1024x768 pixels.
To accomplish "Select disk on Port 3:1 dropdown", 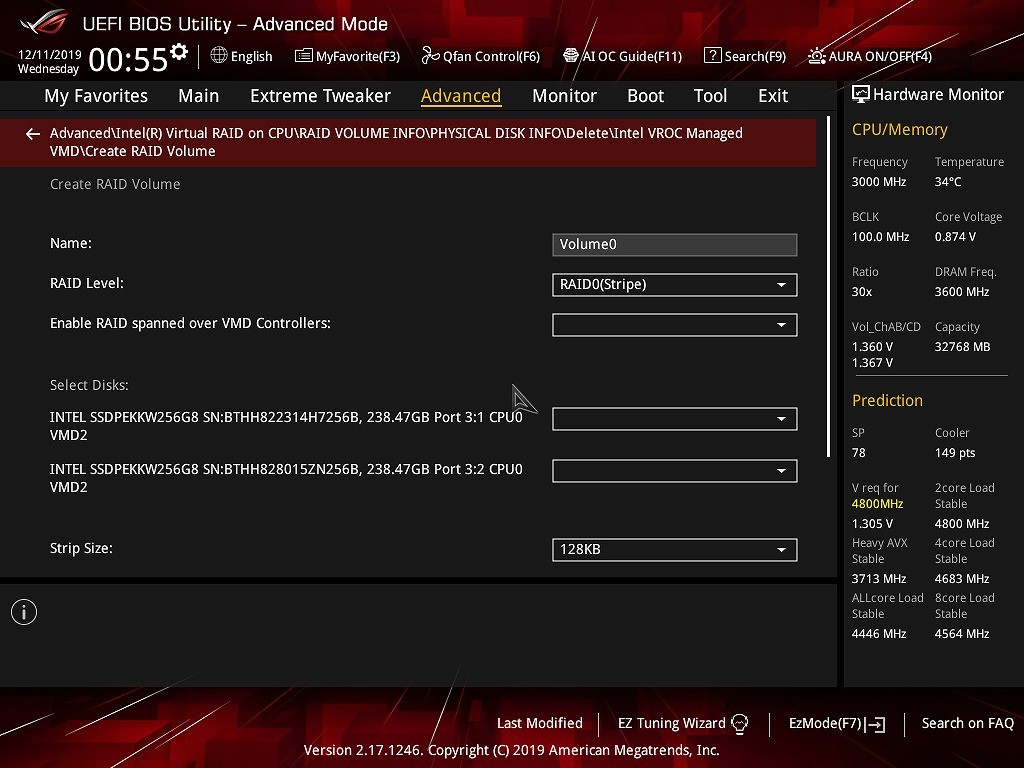I will (674, 419).
